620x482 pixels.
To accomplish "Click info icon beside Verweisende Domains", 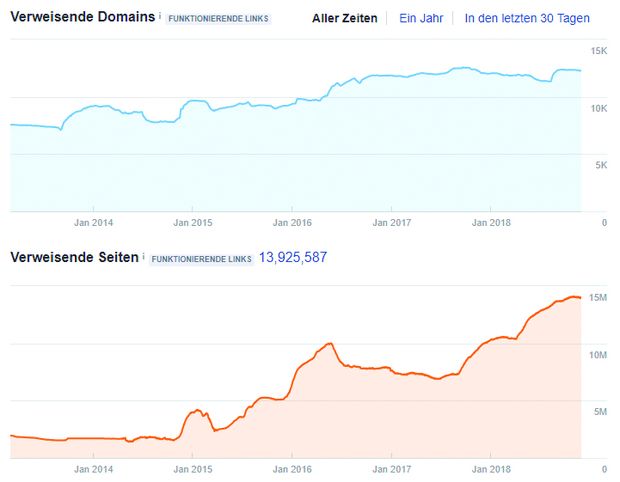I will pos(160,15).
